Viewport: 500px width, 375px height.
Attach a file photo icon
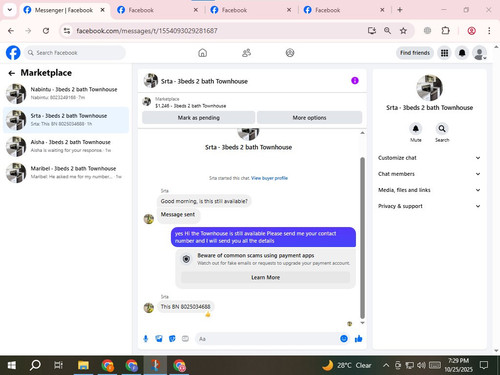pos(159,339)
